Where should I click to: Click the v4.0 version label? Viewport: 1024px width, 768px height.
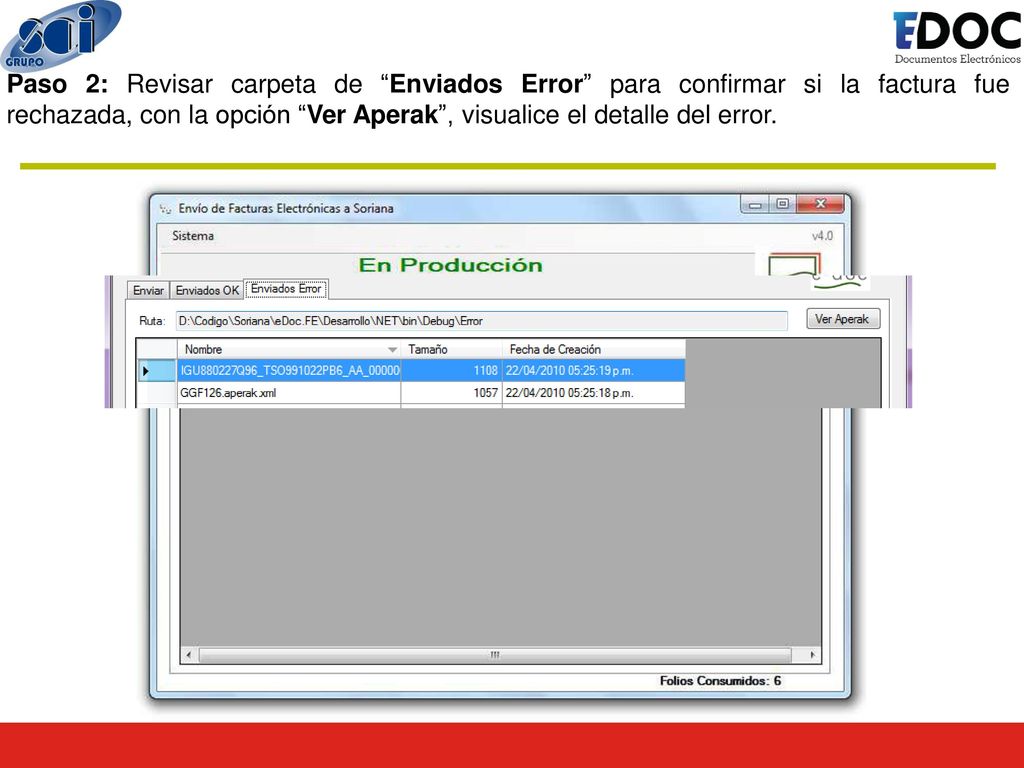point(822,236)
